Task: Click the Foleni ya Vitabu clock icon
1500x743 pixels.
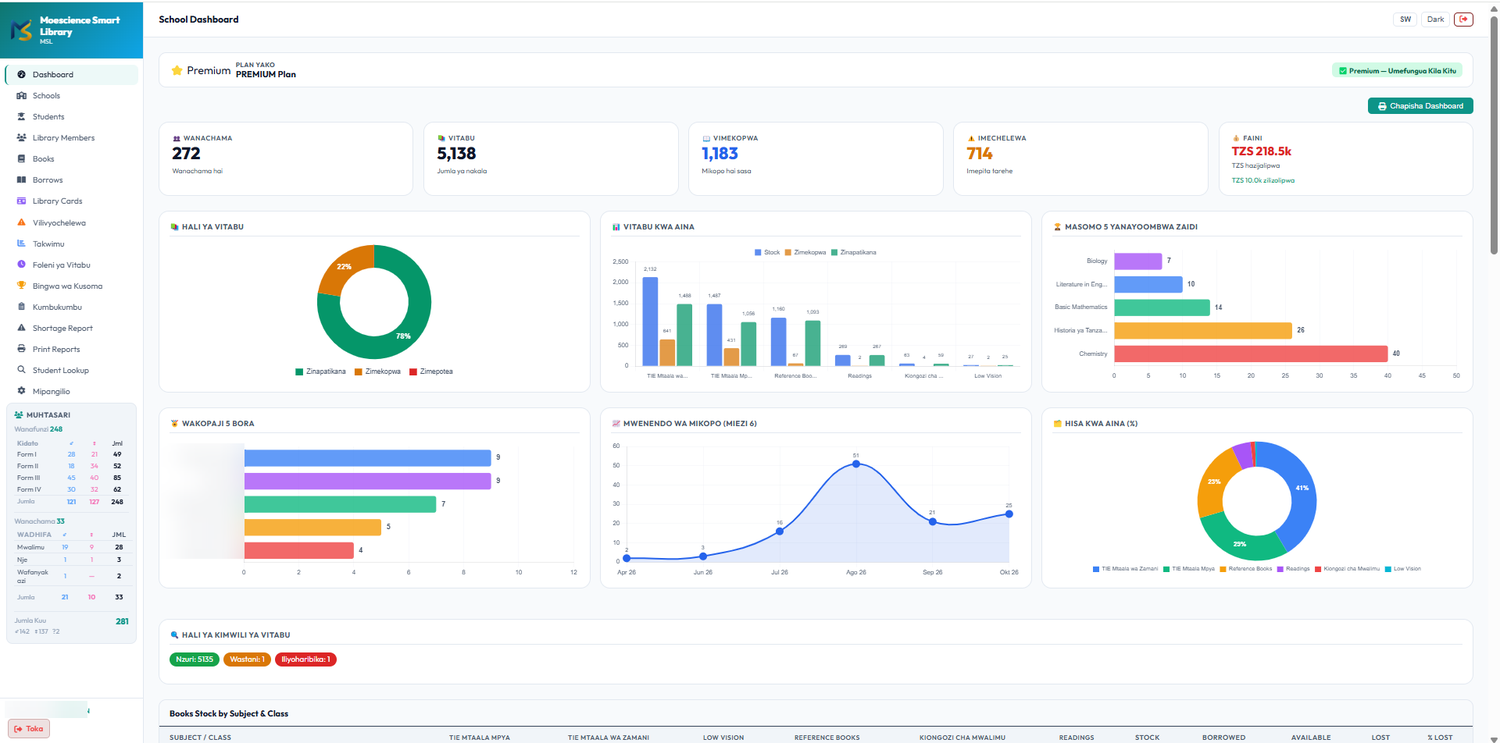Action: click(x=22, y=264)
